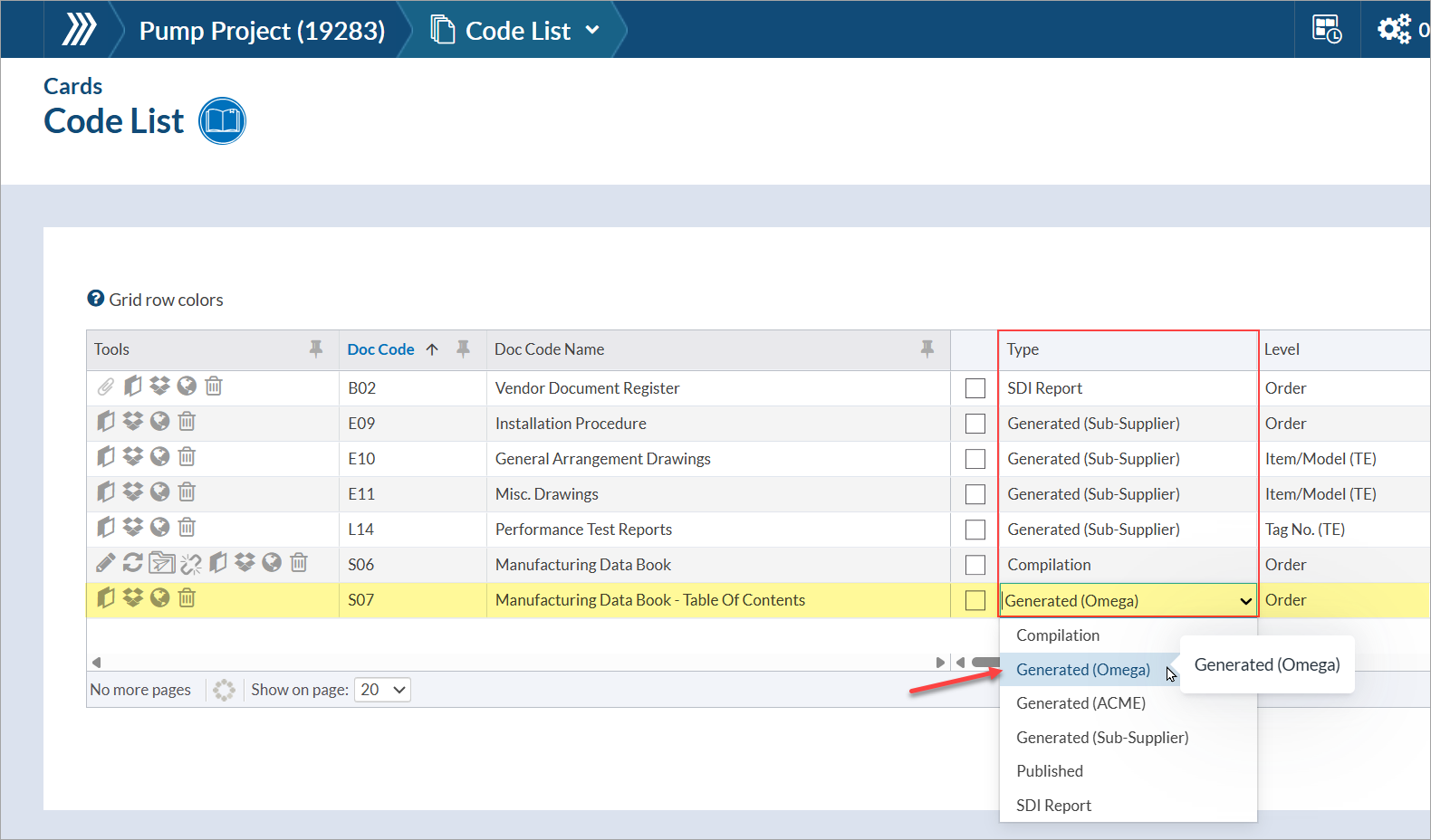Click the paperclip attachment icon in B02 row
This screenshot has width=1431, height=840.
click(106, 387)
